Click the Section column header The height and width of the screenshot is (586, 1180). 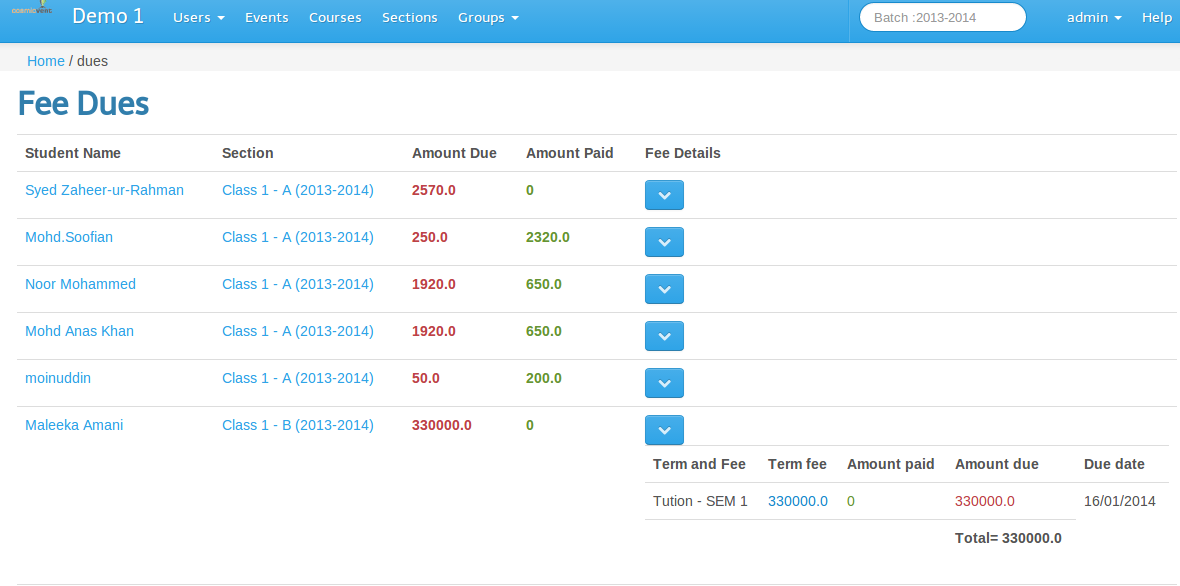[248, 153]
